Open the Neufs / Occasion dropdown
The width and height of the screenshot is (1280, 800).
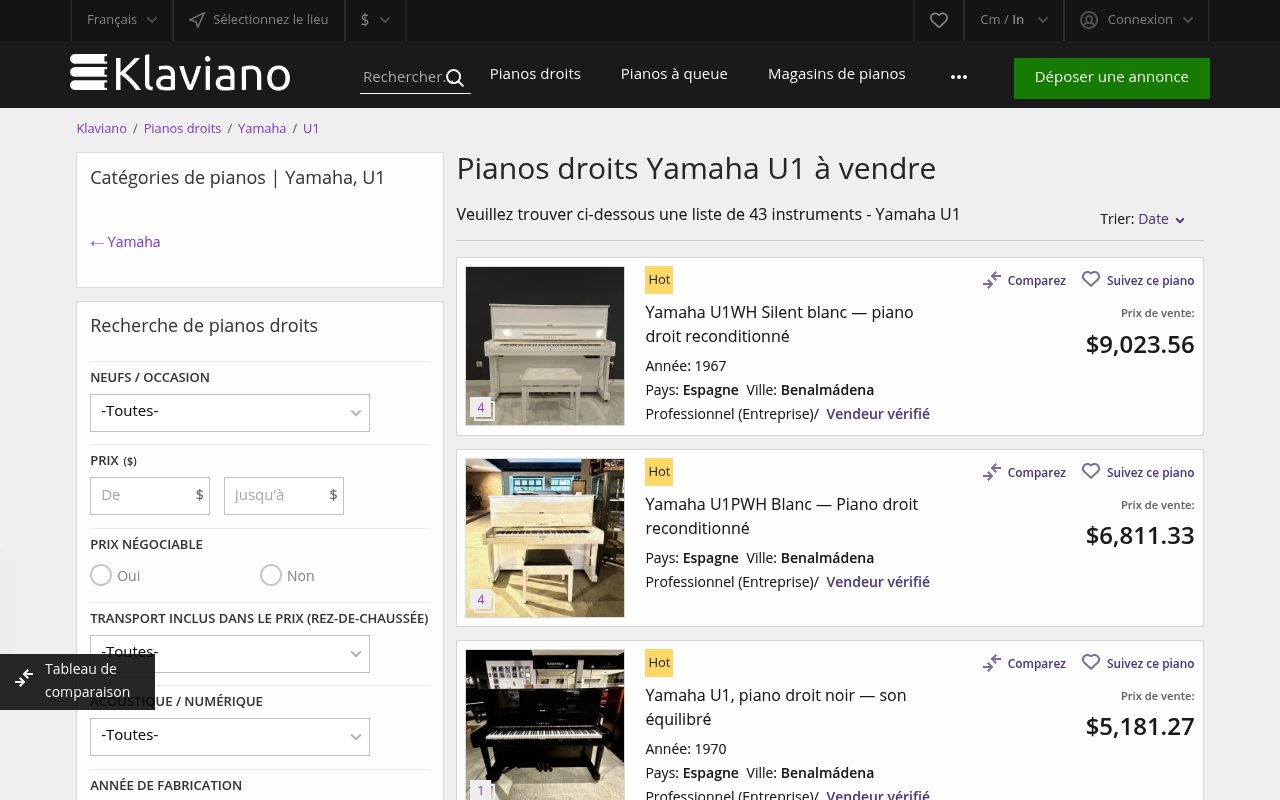[x=230, y=413]
